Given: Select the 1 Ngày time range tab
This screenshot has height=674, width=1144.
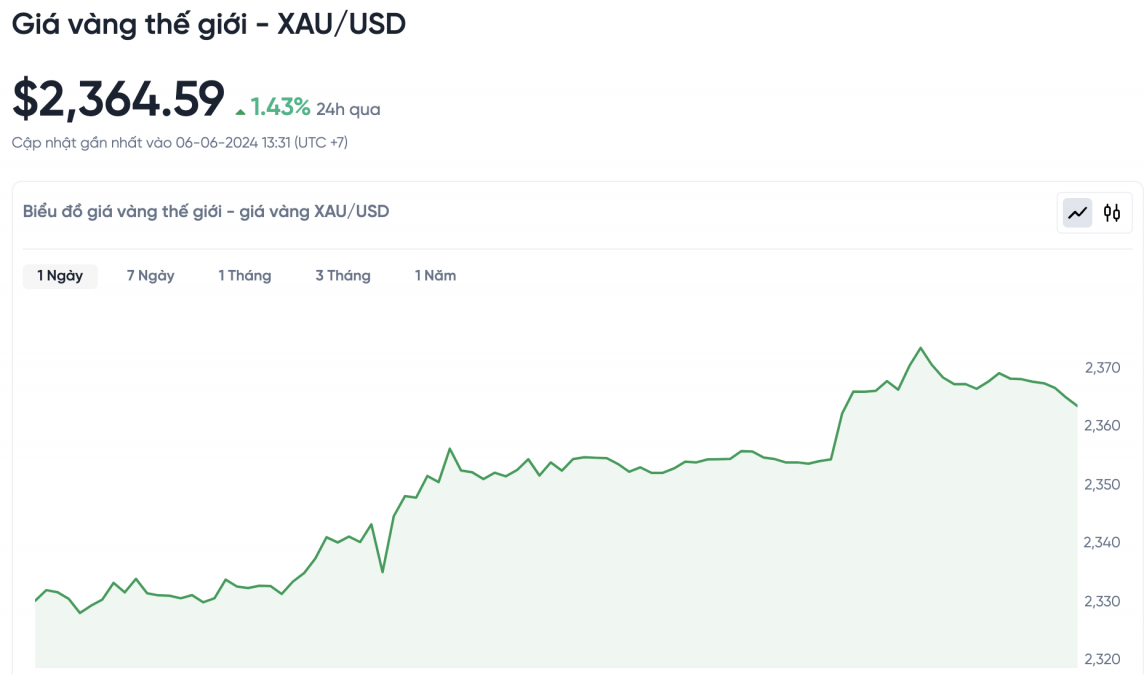Looking at the screenshot, I should point(60,276).
